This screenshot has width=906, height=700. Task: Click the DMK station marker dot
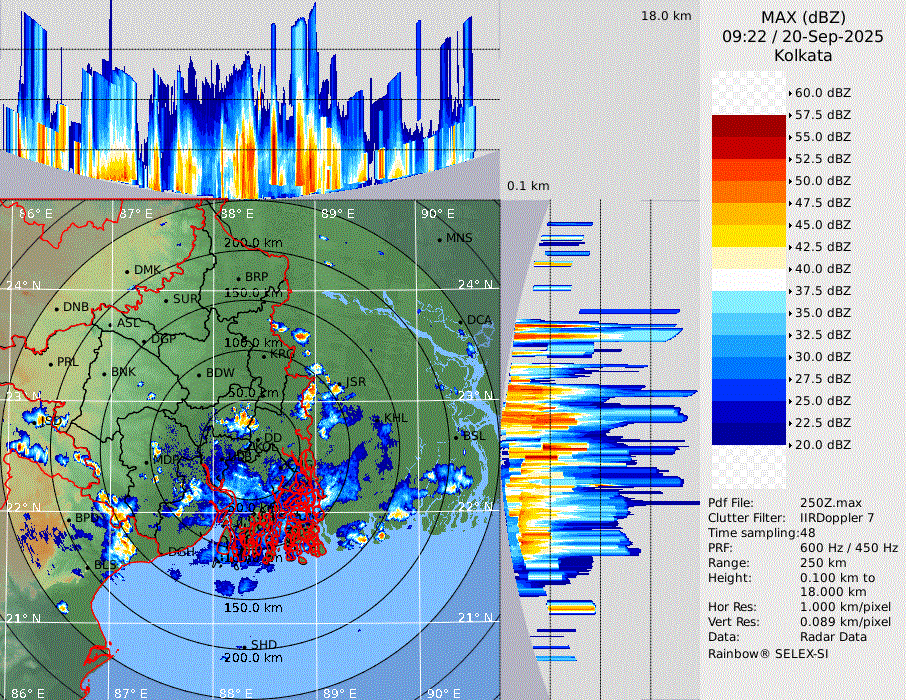point(127,271)
